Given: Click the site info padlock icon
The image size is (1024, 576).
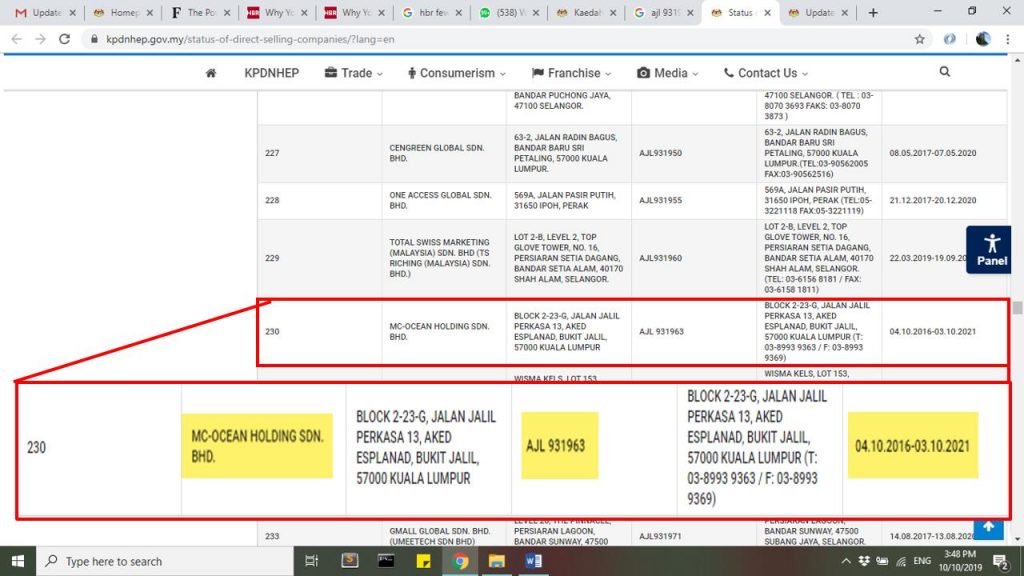Looking at the screenshot, I should [94, 39].
